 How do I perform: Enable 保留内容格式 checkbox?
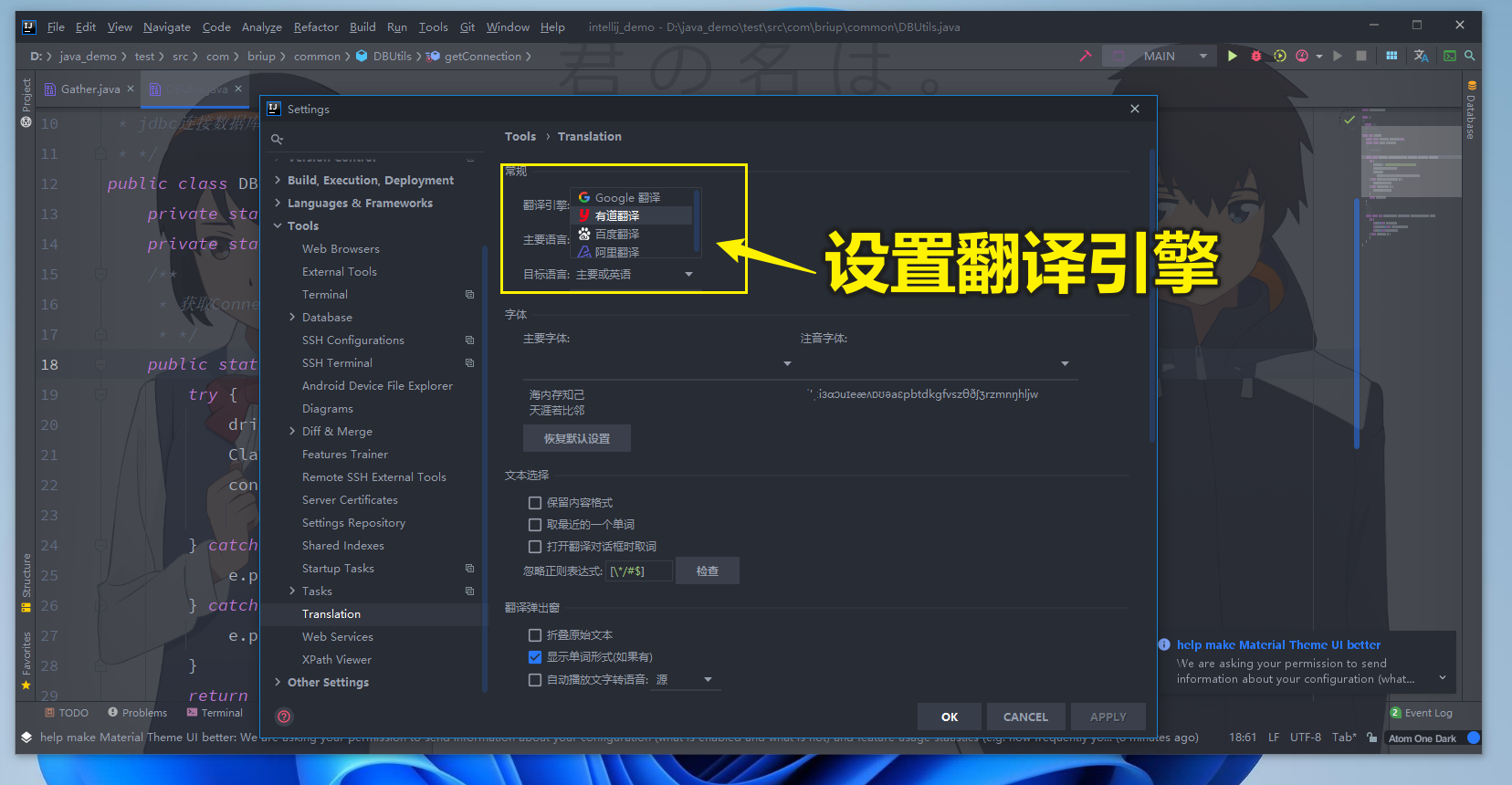pyautogui.click(x=535, y=503)
